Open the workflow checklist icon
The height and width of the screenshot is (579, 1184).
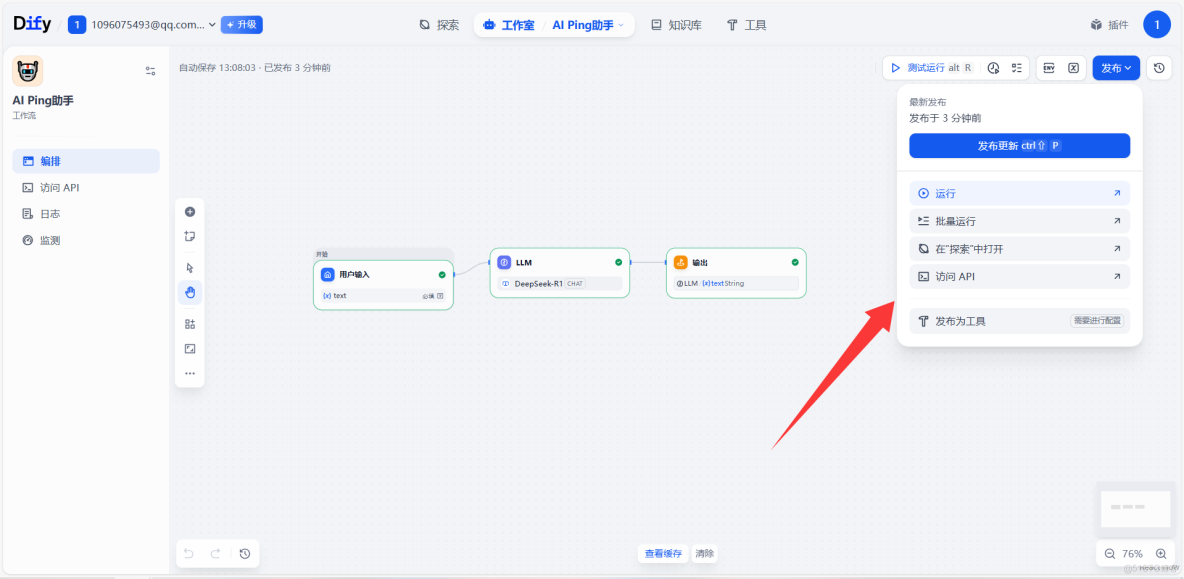click(1017, 67)
